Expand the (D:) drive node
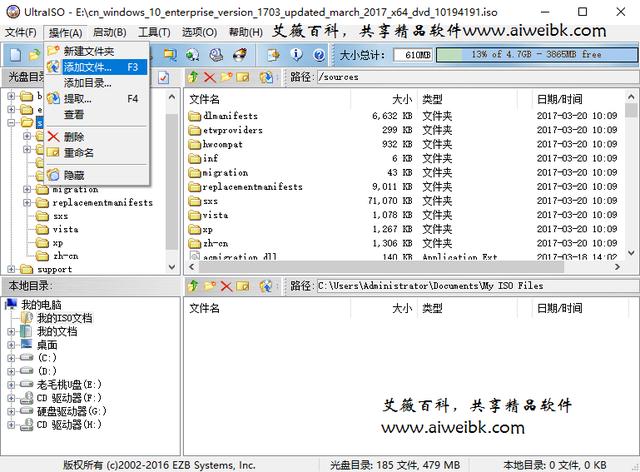The height and width of the screenshot is (472, 640). coord(11,371)
